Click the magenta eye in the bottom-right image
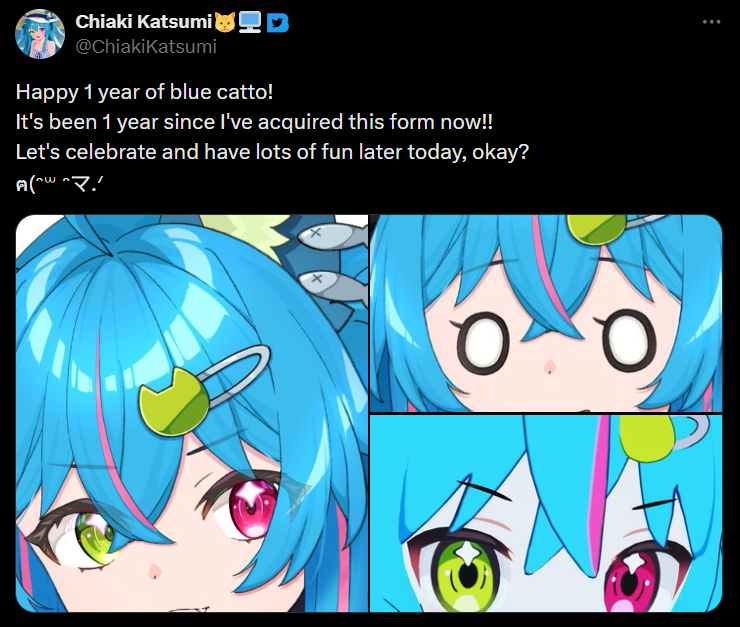The width and height of the screenshot is (740, 627). (x=632, y=580)
